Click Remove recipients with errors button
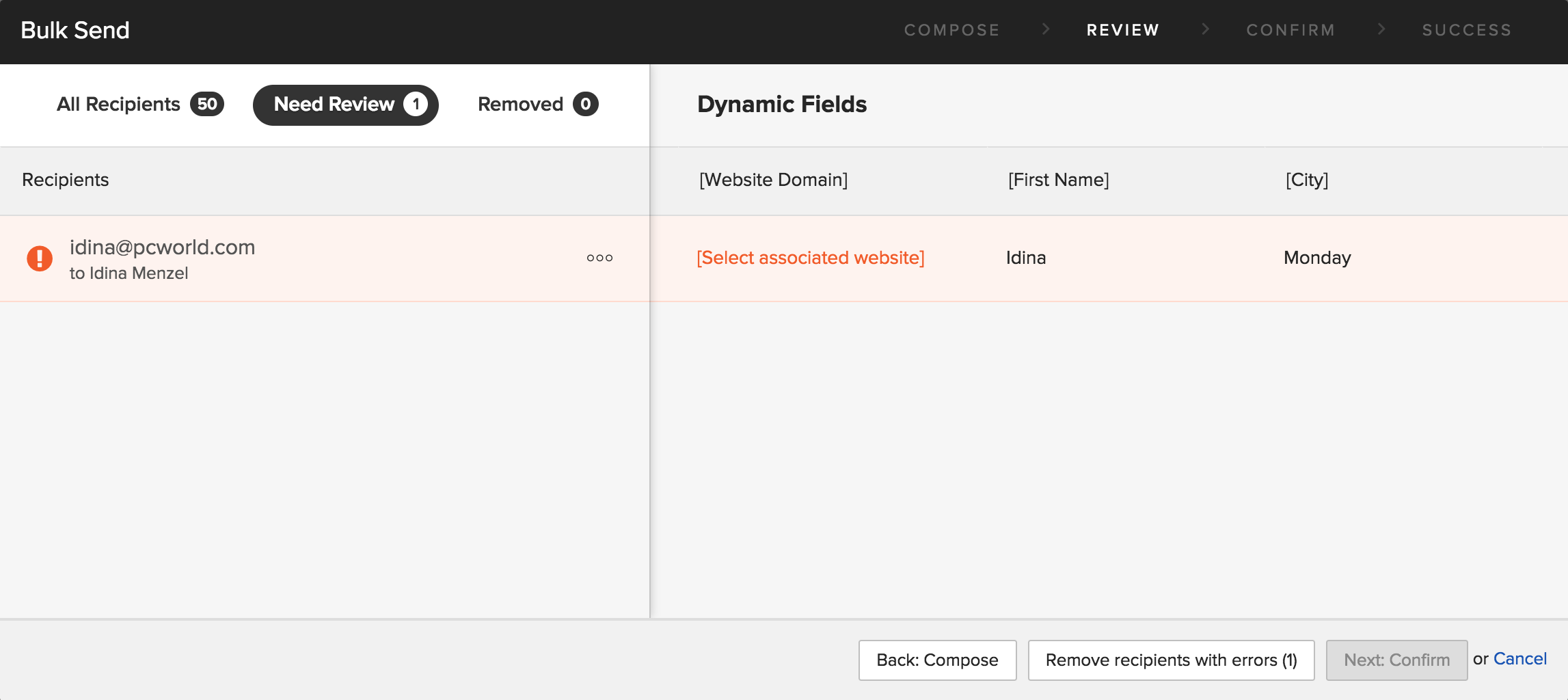 tap(1172, 660)
